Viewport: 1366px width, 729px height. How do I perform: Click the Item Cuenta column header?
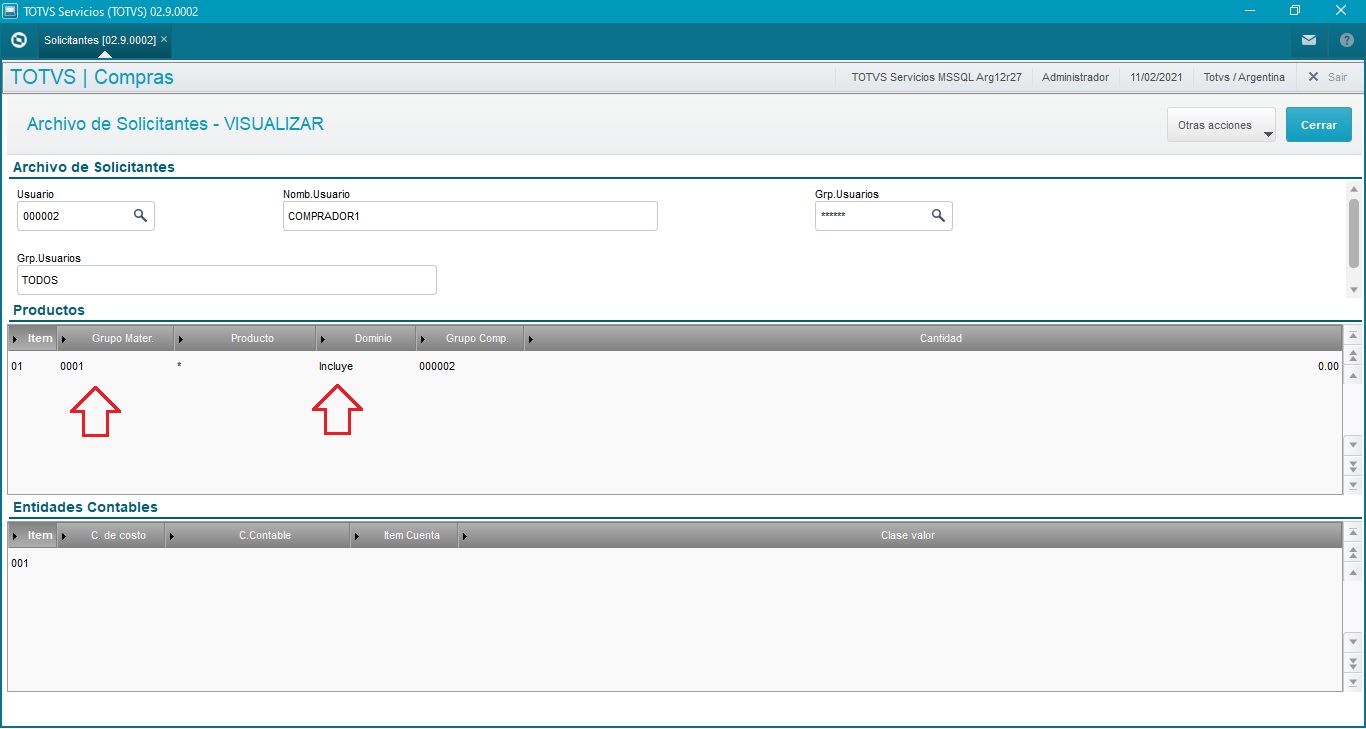pyautogui.click(x=405, y=535)
